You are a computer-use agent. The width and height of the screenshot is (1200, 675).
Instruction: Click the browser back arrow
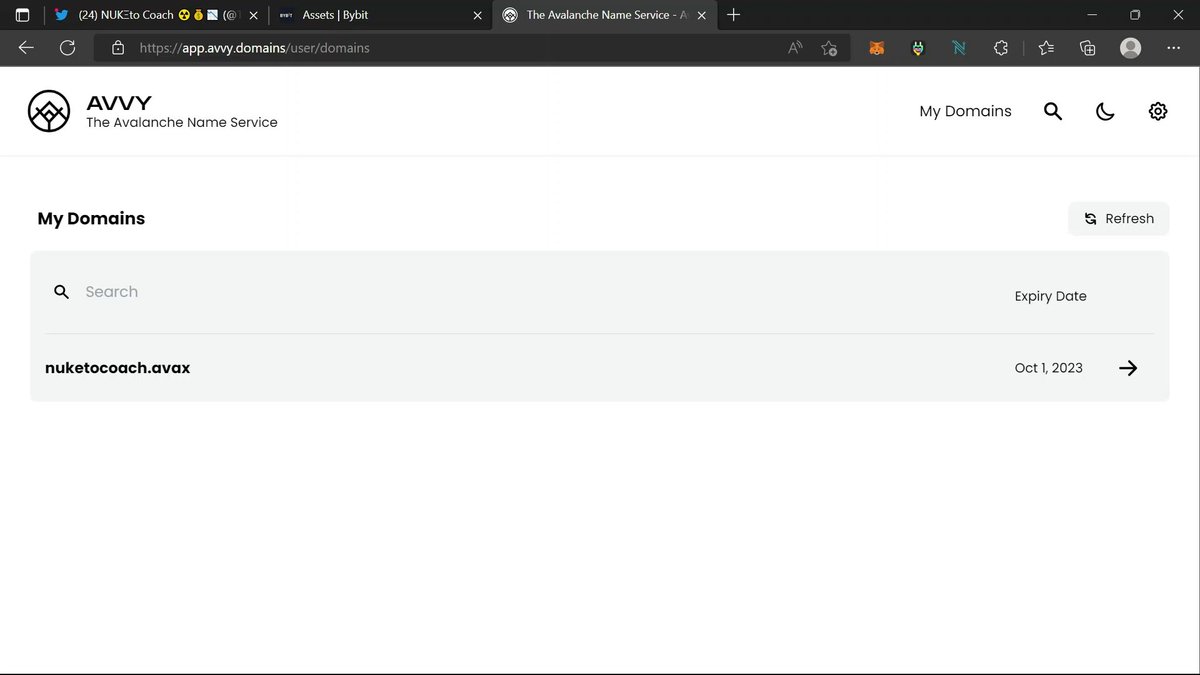(x=26, y=48)
